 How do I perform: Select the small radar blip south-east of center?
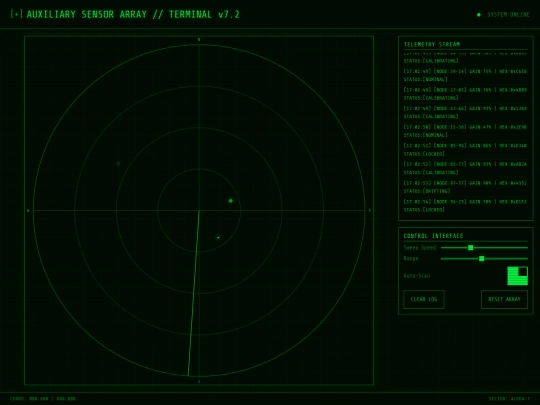[x=218, y=237]
